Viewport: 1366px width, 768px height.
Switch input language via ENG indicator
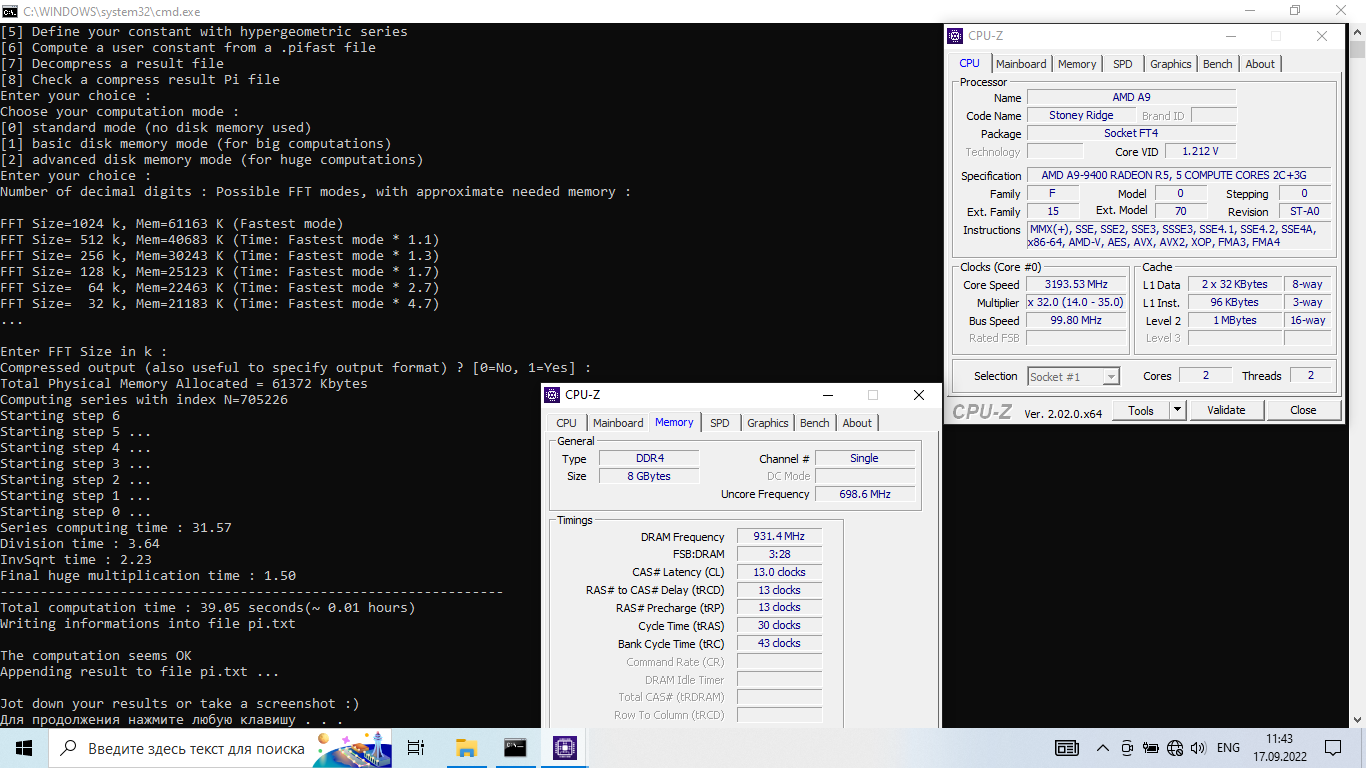(x=1228, y=748)
